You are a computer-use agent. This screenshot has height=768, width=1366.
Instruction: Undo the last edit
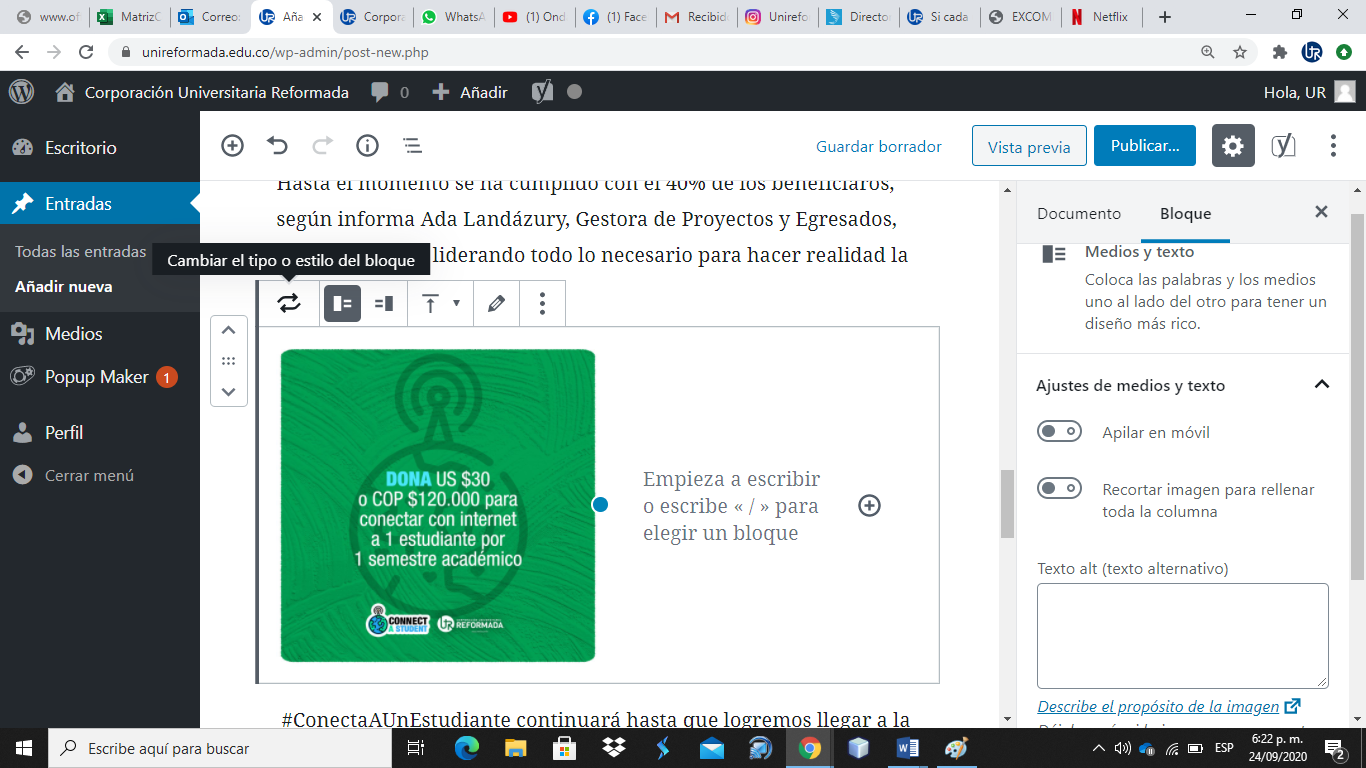tap(277, 146)
